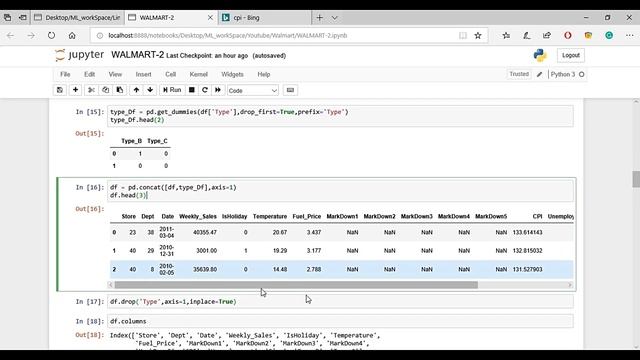Go back in browser history
This screenshot has width=640, height=360.
(10, 36)
